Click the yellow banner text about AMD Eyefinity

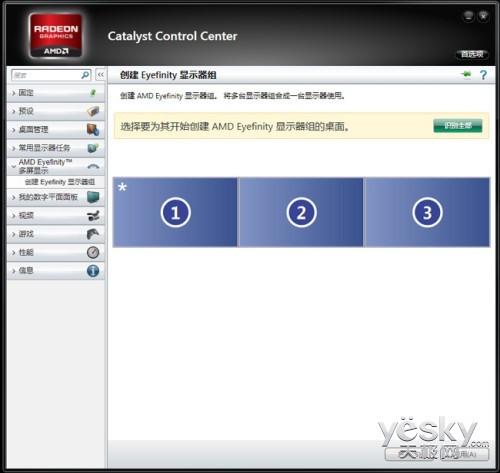click(235, 126)
